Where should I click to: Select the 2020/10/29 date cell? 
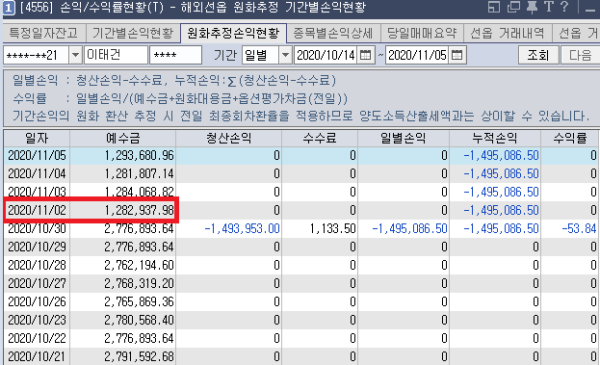pos(37,247)
